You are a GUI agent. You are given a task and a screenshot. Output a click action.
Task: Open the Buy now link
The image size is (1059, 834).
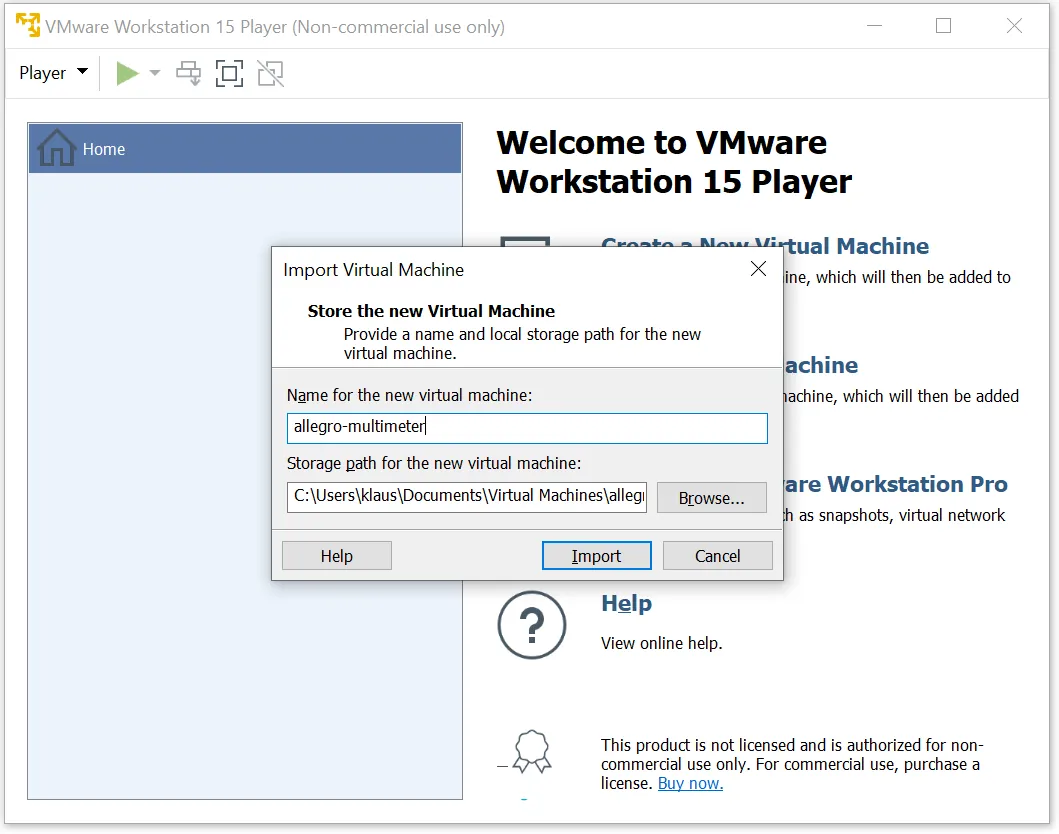pos(690,784)
